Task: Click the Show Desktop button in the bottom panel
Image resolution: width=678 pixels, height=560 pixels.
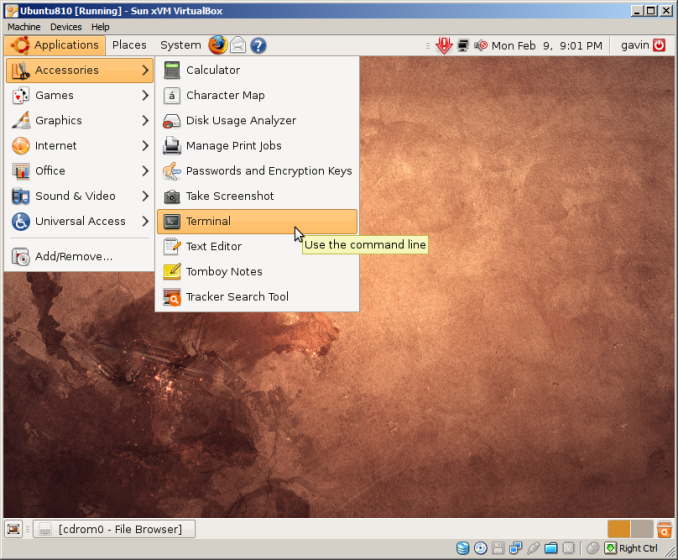Action: [x=13, y=528]
